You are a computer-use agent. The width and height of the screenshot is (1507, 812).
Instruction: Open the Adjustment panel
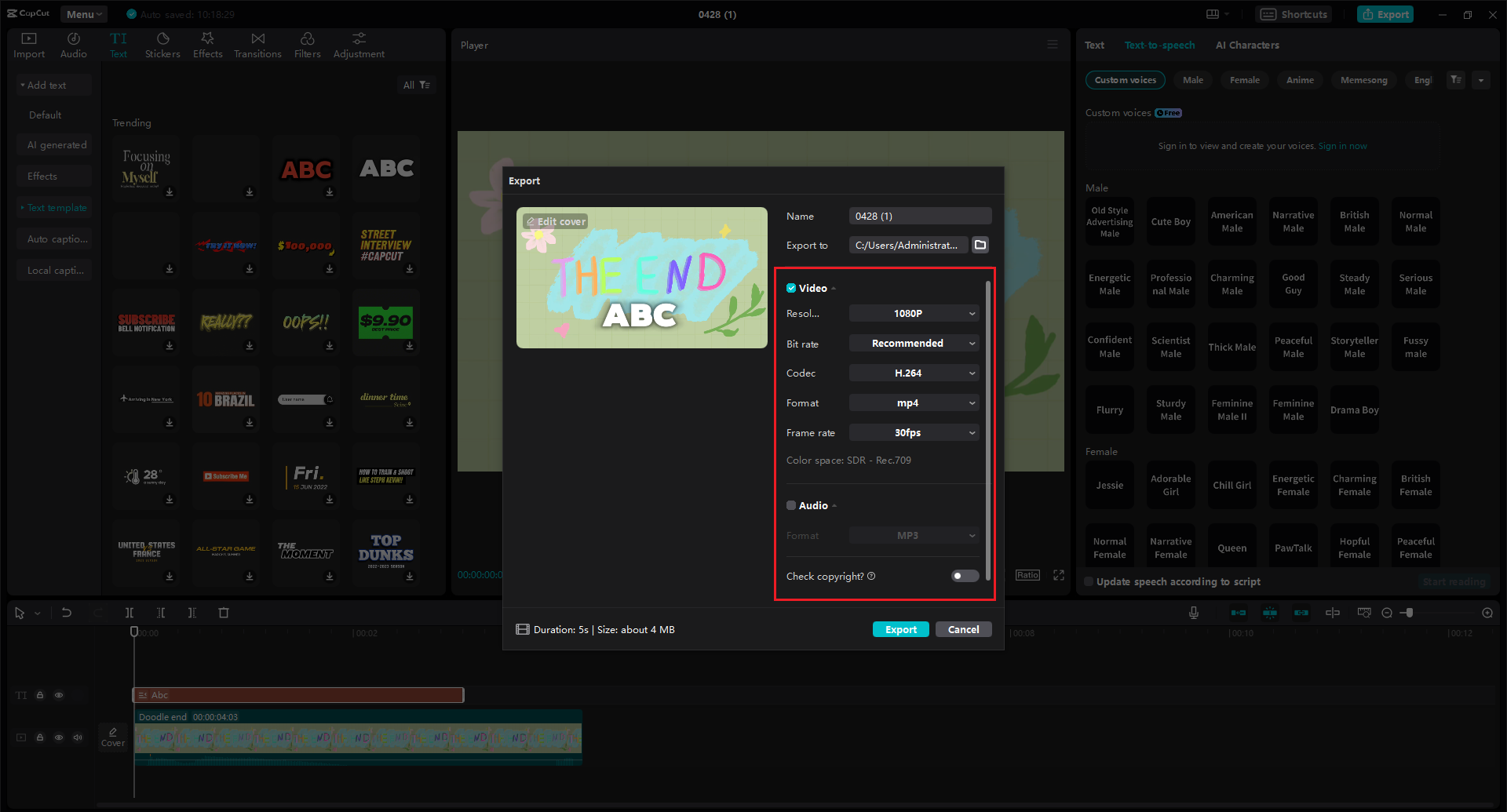[358, 44]
